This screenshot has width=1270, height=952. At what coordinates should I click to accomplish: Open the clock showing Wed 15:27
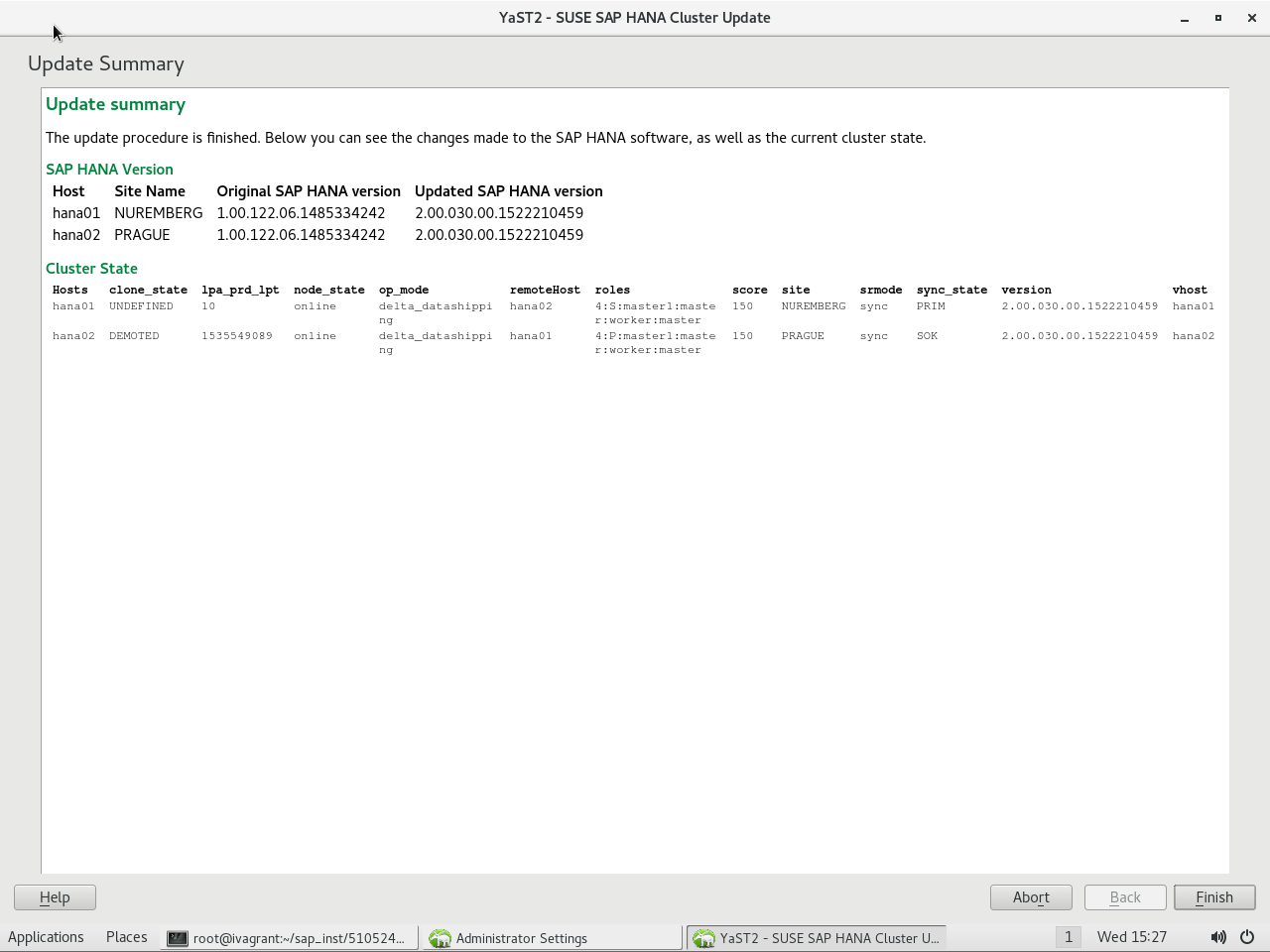coord(1132,937)
